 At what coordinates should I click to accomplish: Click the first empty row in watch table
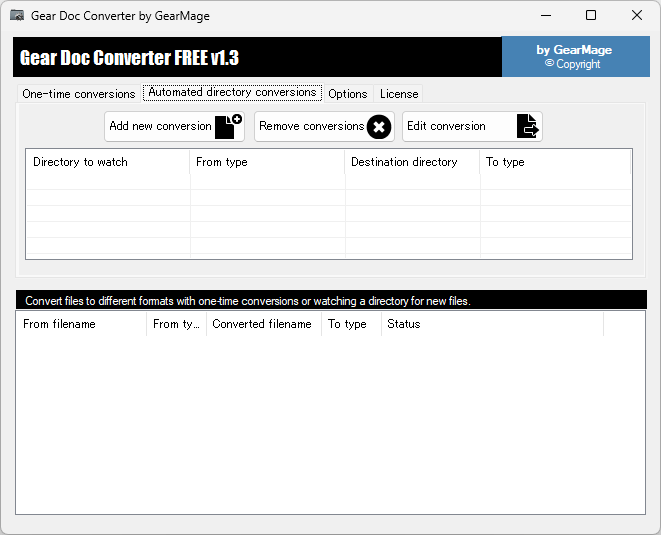tap(328, 182)
